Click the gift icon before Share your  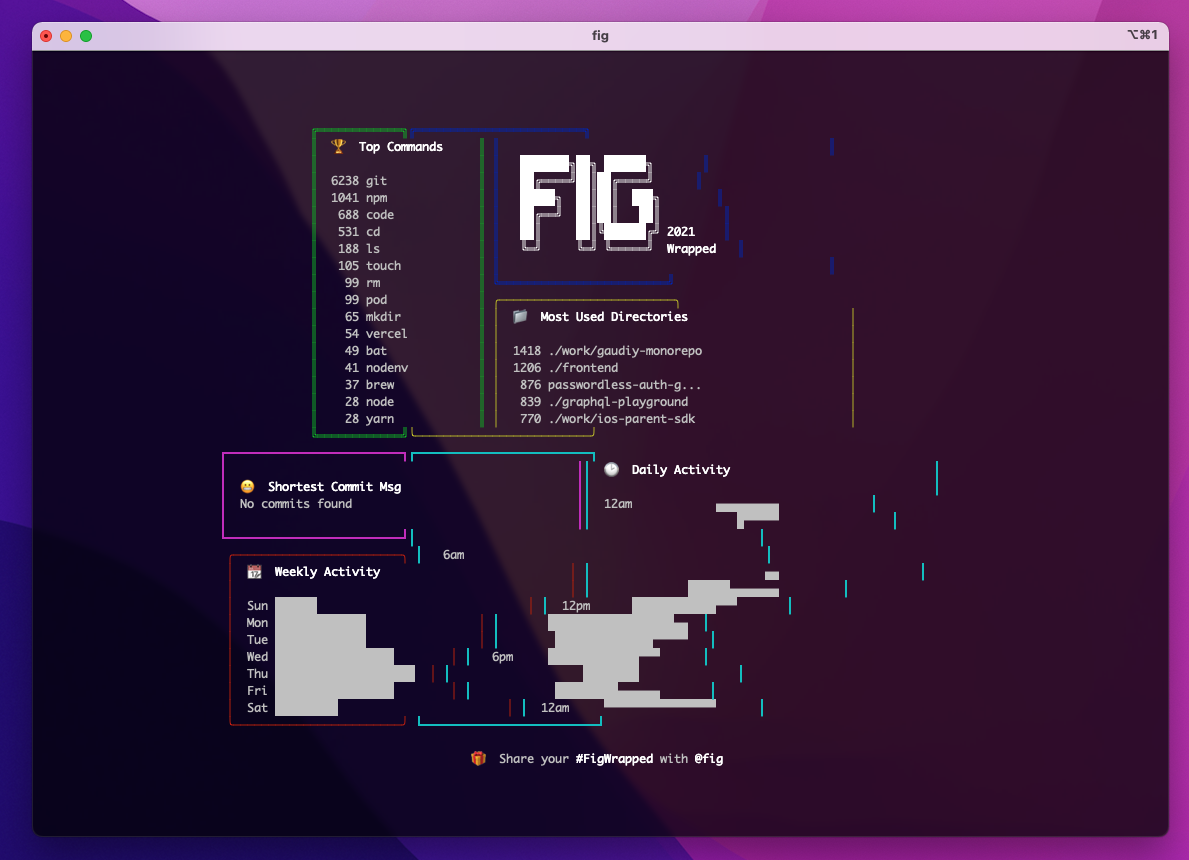click(x=478, y=758)
